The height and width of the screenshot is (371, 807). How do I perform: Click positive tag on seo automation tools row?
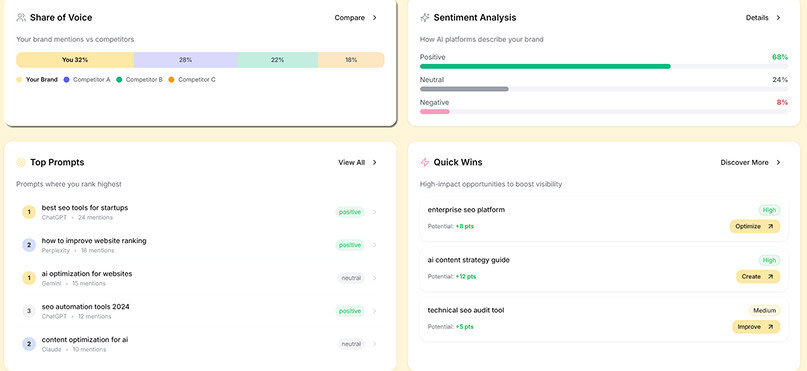[x=350, y=311]
